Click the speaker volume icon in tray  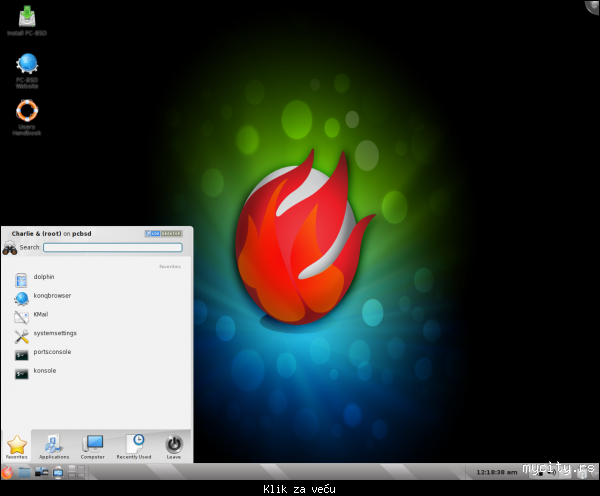coord(553,473)
